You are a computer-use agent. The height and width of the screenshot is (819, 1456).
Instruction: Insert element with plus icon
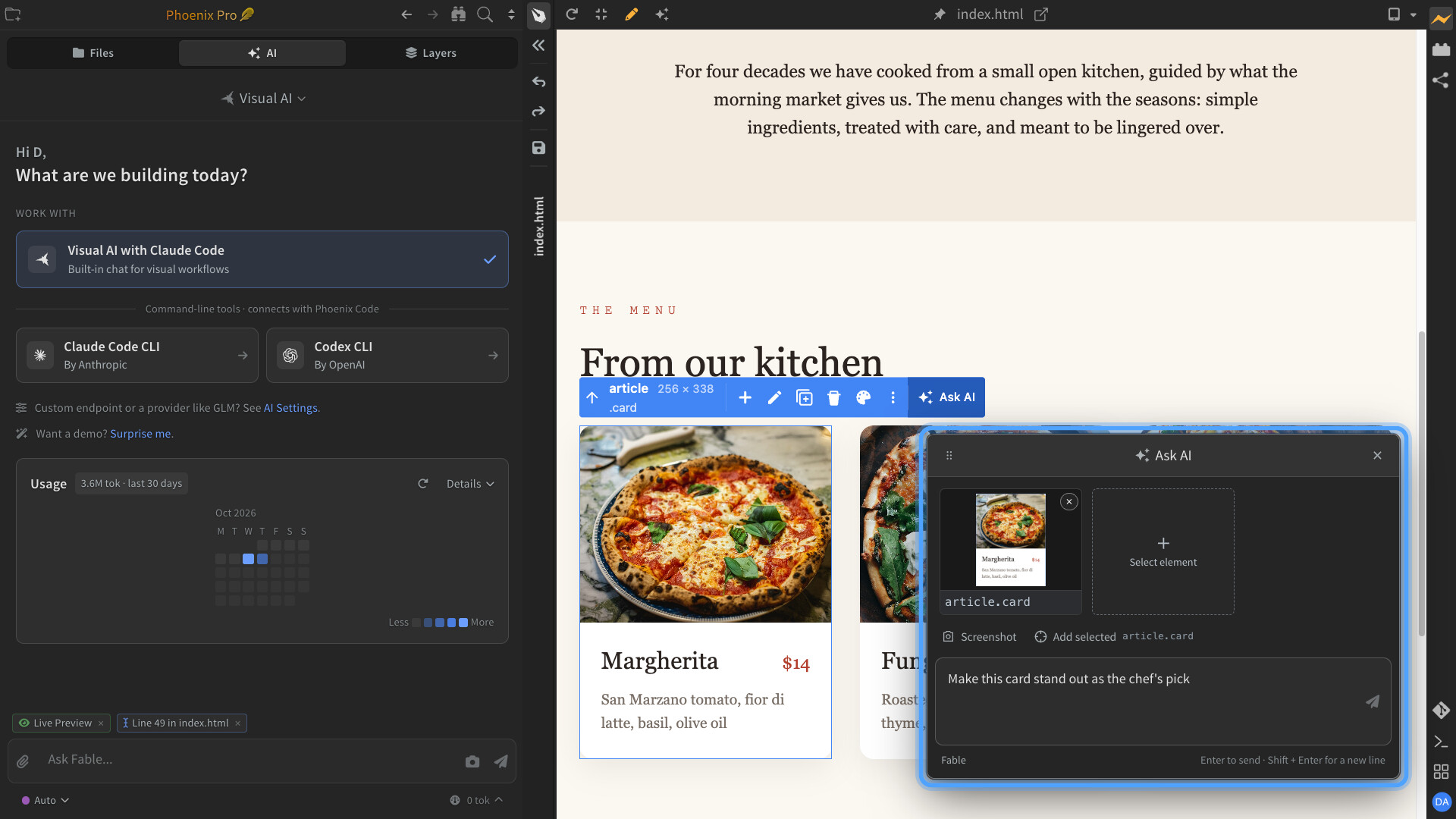pos(745,397)
